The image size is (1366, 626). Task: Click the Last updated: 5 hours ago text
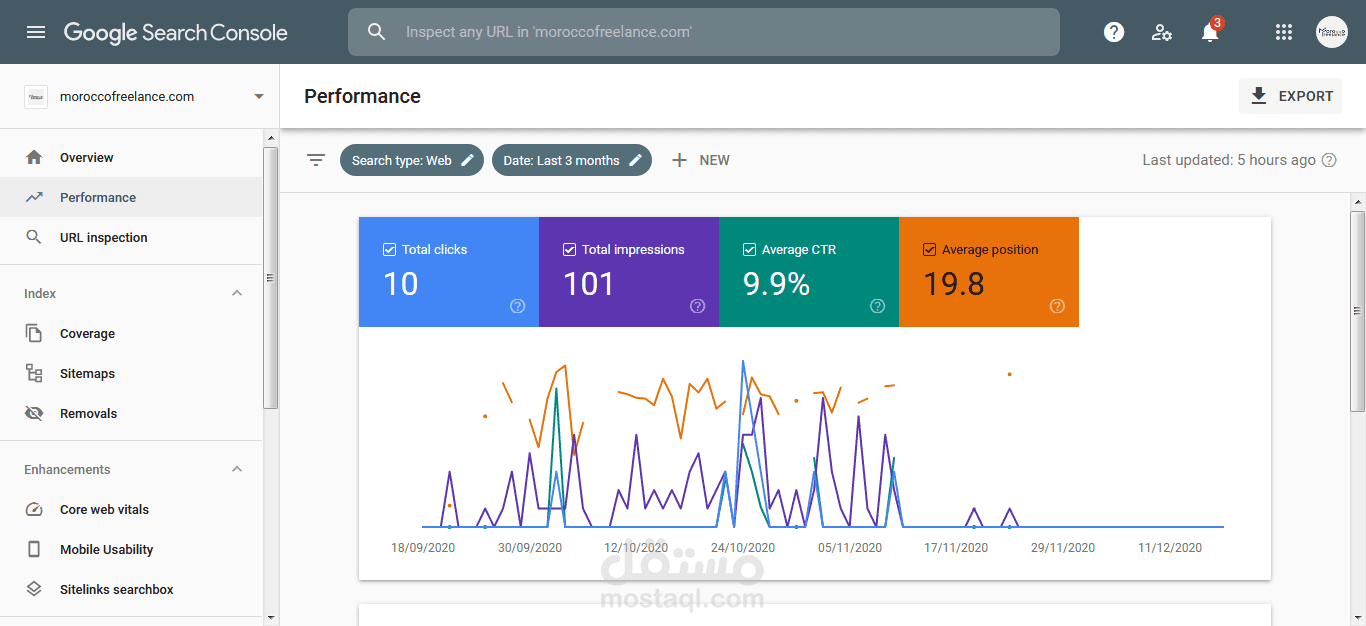coord(1229,160)
